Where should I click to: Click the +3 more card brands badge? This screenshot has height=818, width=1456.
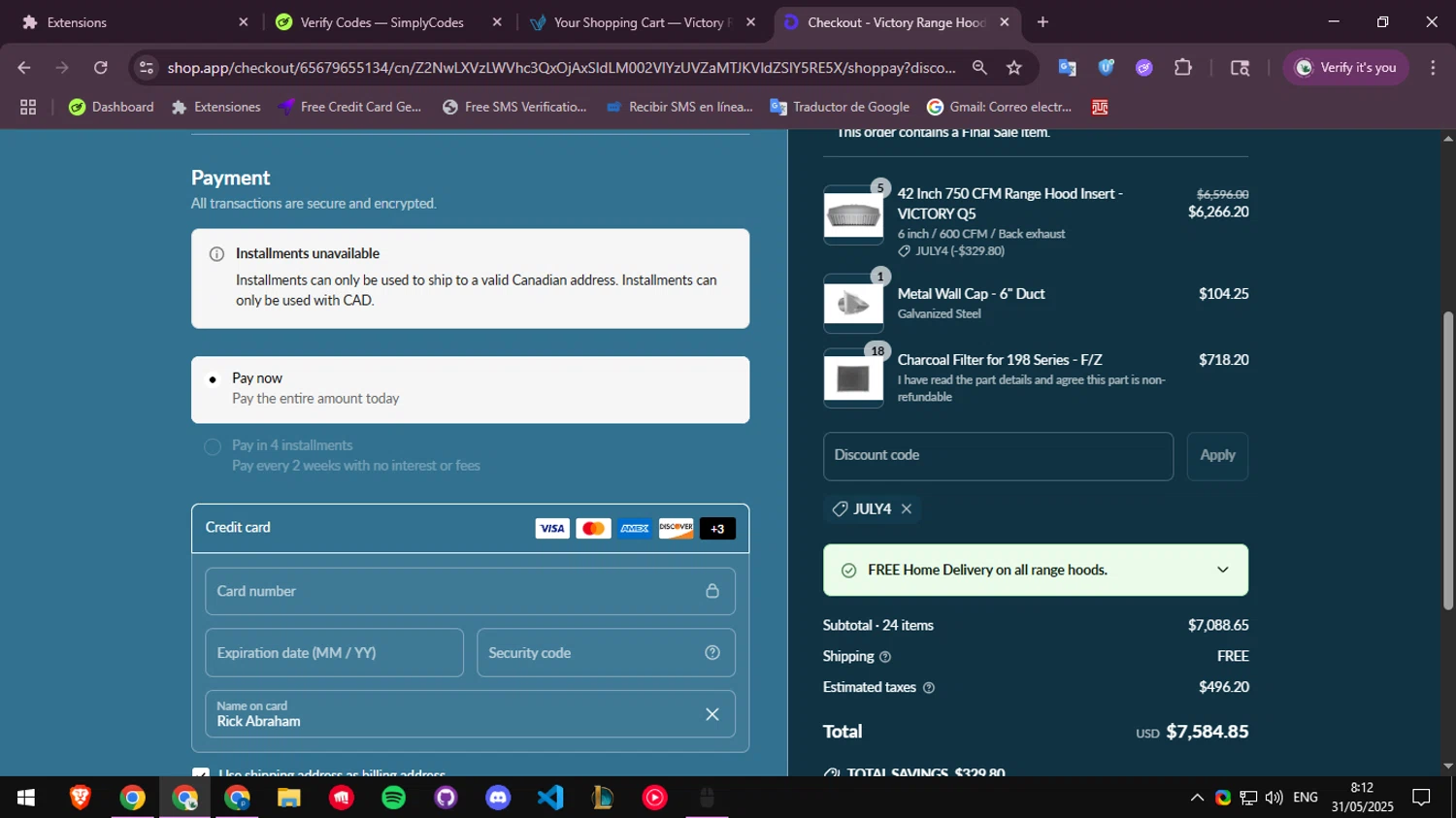[717, 529]
